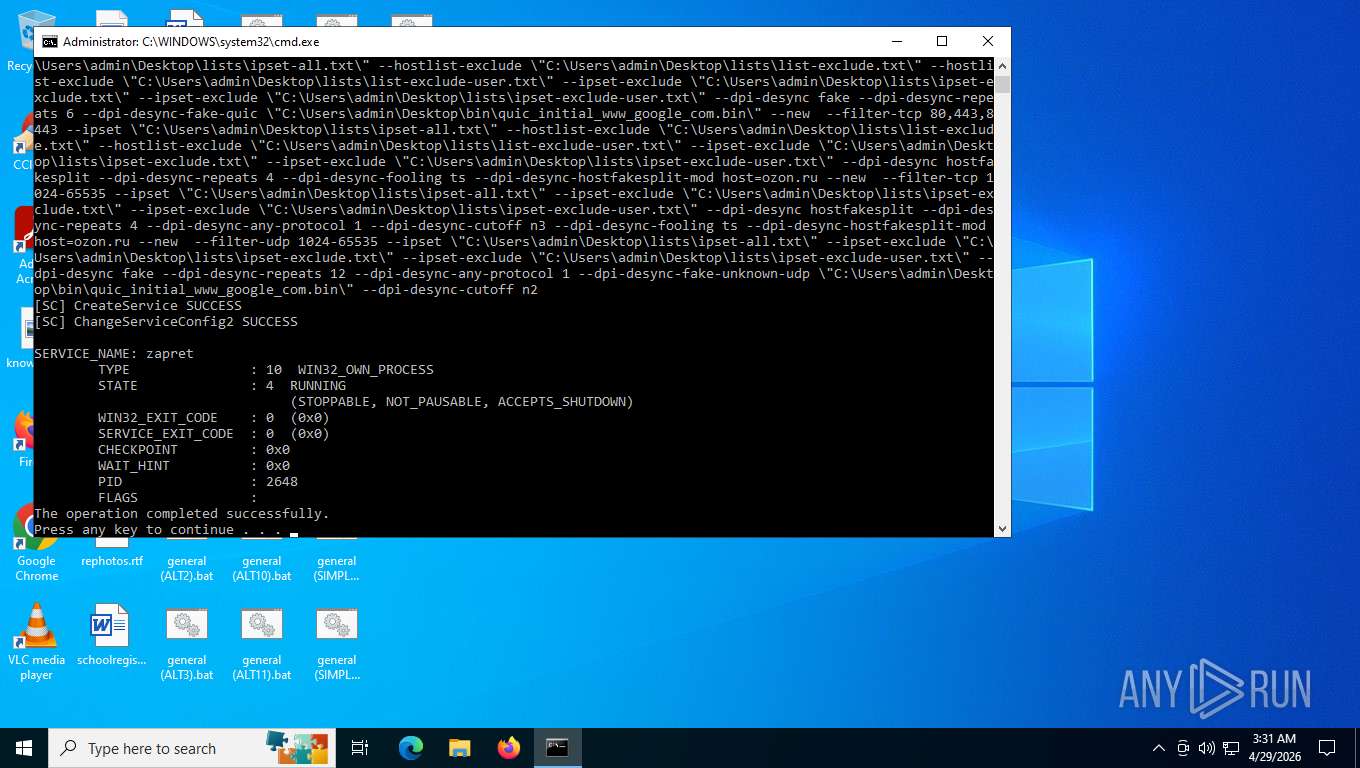Open Task View on taskbar
Image resolution: width=1360 pixels, height=768 pixels.
click(x=360, y=748)
